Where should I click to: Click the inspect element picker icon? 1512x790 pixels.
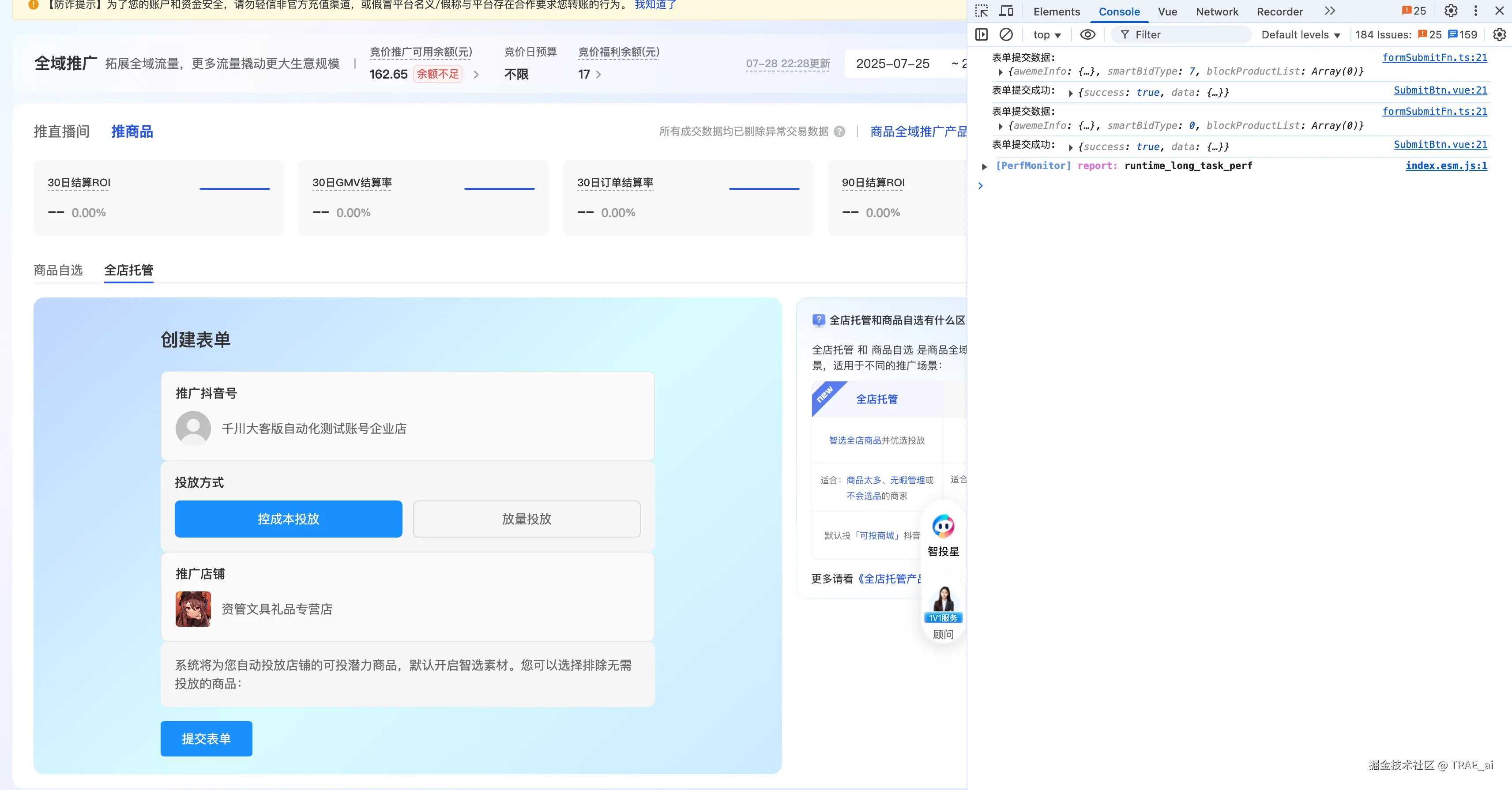pos(982,11)
